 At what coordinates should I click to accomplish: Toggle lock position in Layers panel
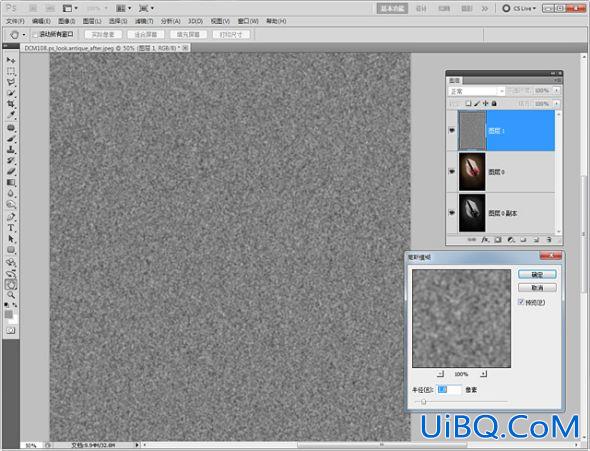tap(486, 103)
